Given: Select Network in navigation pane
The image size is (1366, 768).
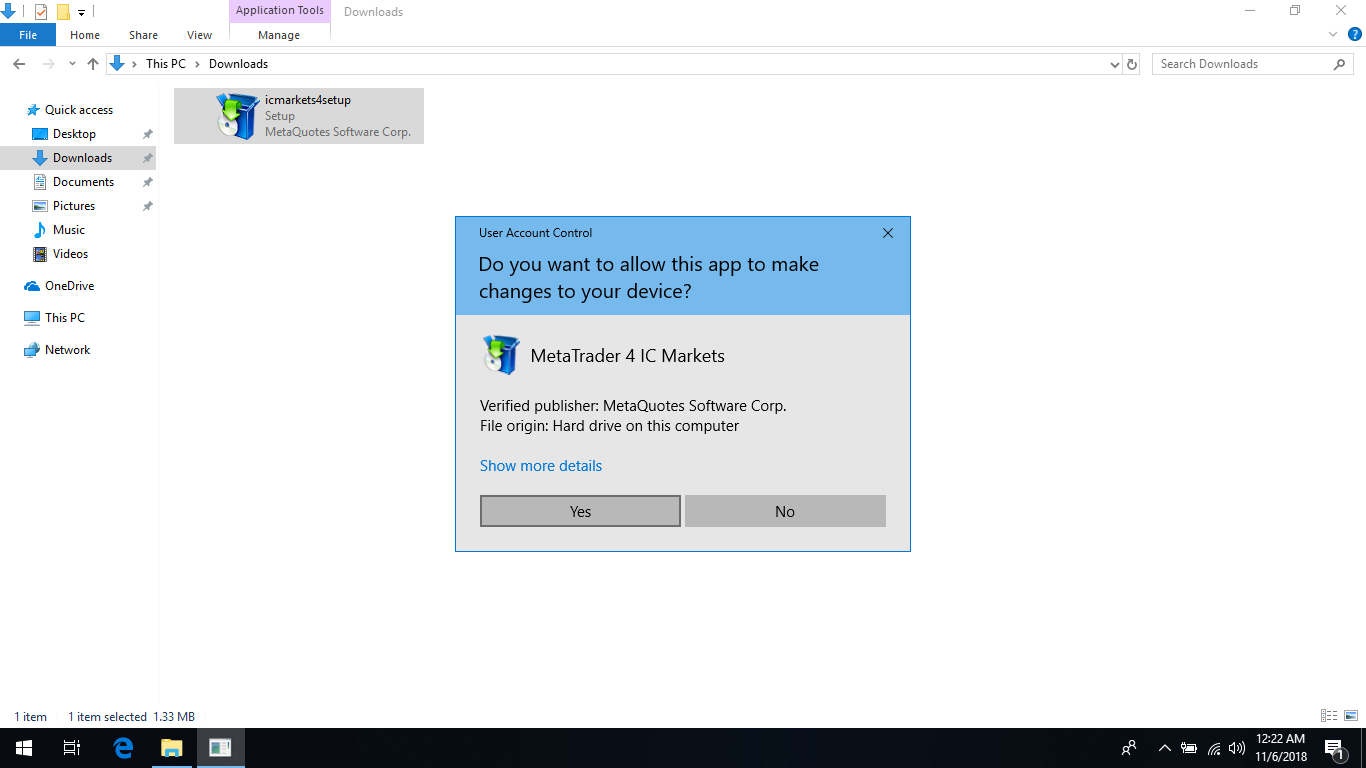Looking at the screenshot, I should tap(67, 350).
